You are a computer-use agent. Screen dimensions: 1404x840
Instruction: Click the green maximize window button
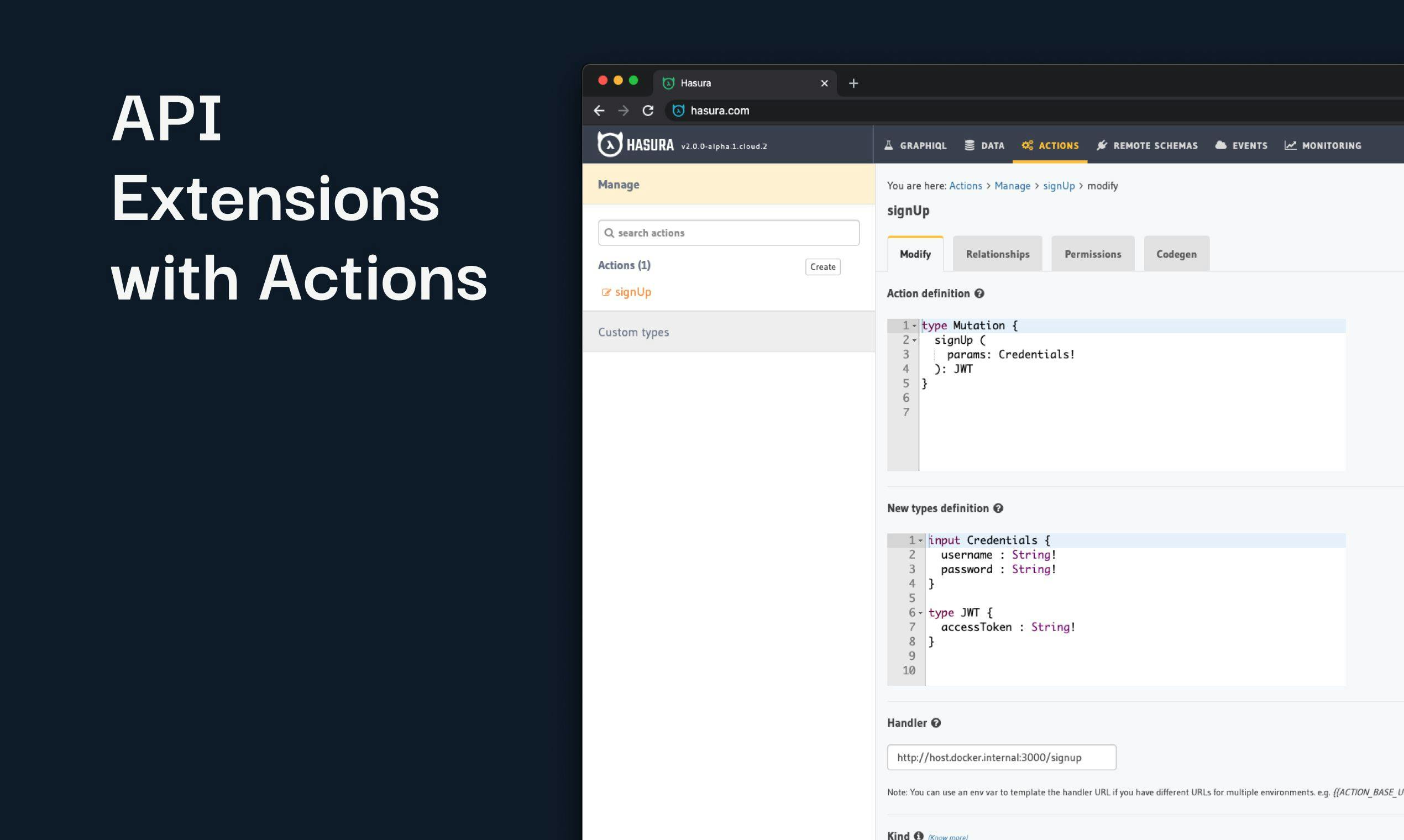pos(633,80)
